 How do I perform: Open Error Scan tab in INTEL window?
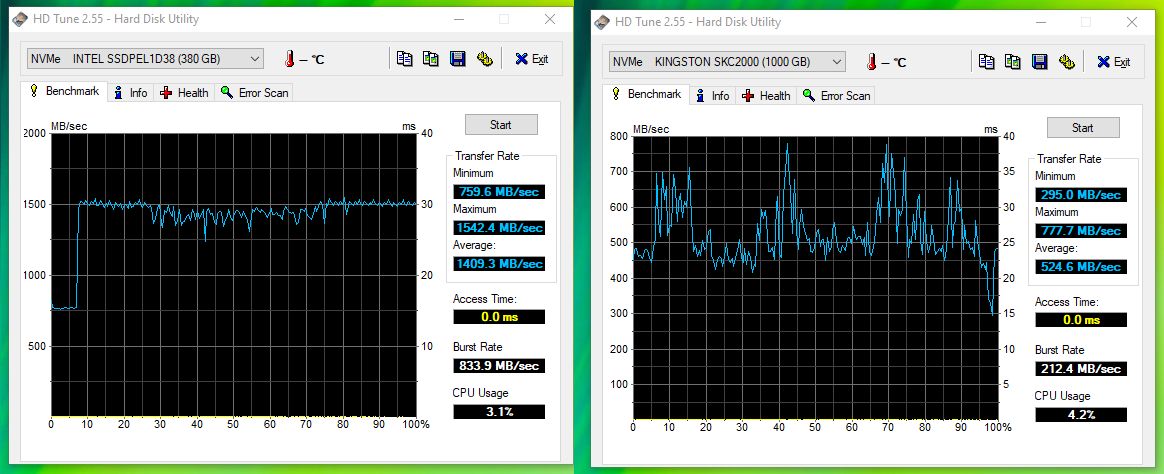coord(254,93)
